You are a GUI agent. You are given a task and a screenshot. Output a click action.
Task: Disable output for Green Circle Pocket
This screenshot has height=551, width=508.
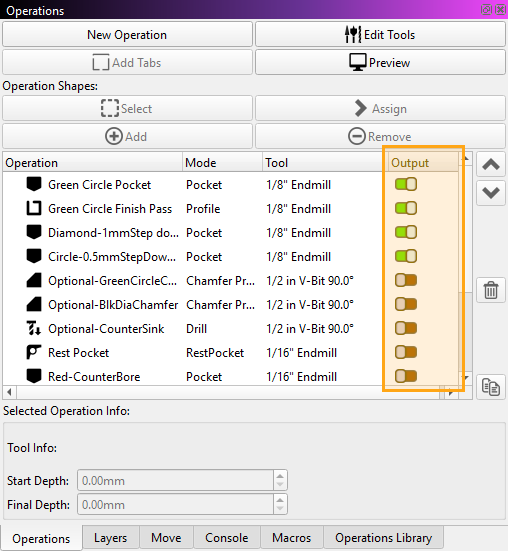pos(406,184)
